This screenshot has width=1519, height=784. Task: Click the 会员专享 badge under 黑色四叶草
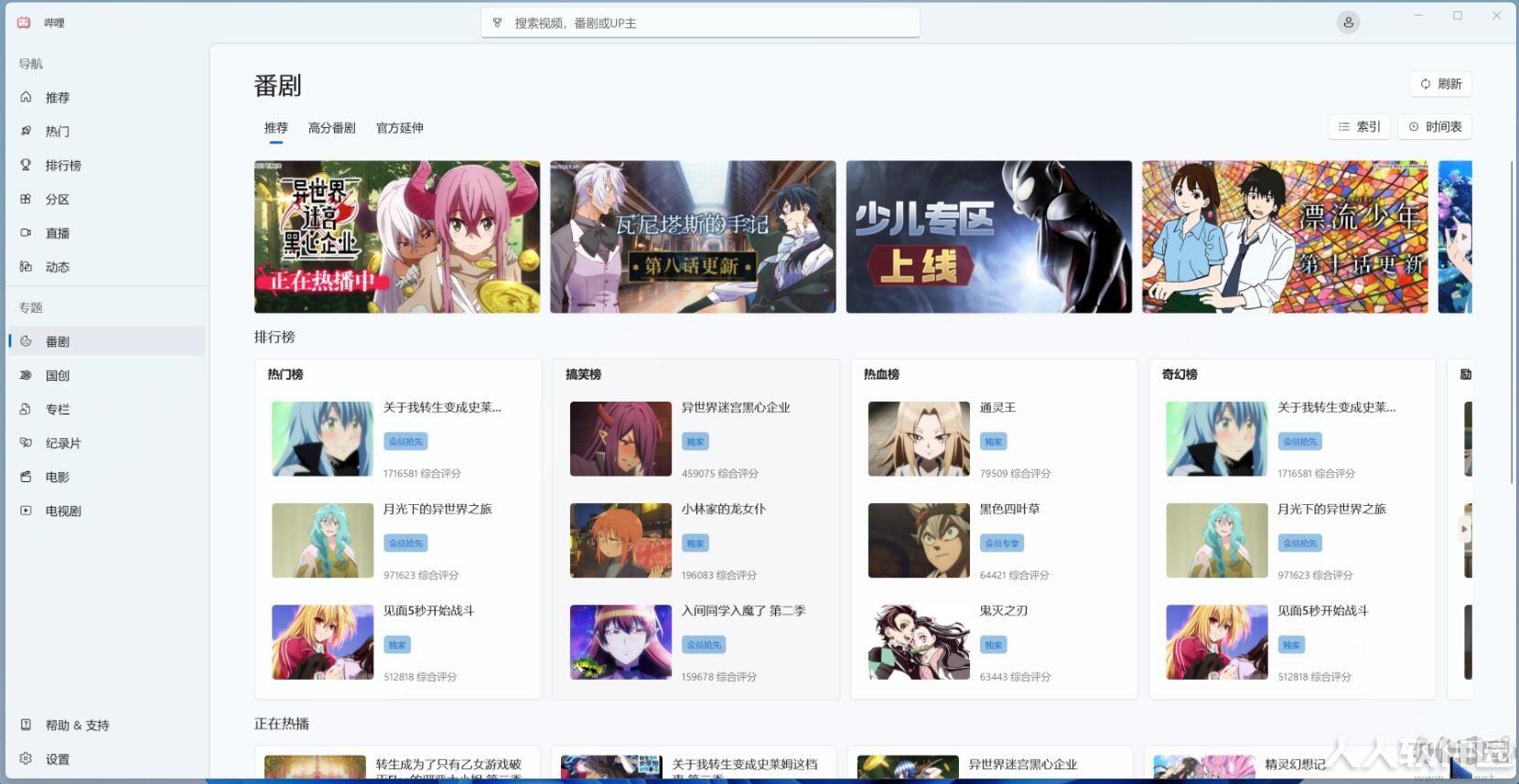pos(1002,543)
